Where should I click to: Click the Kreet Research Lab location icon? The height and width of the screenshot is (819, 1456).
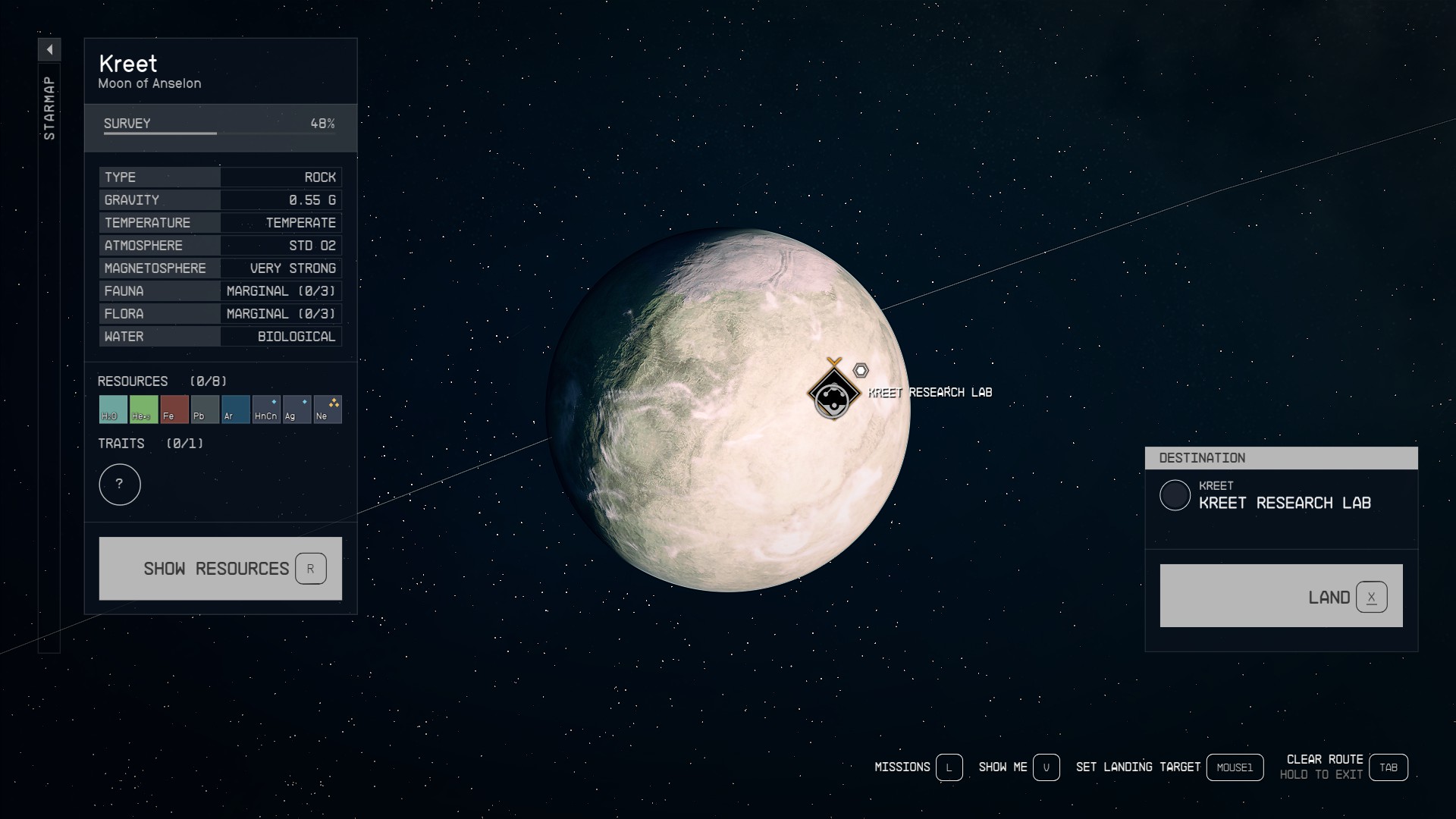click(834, 391)
